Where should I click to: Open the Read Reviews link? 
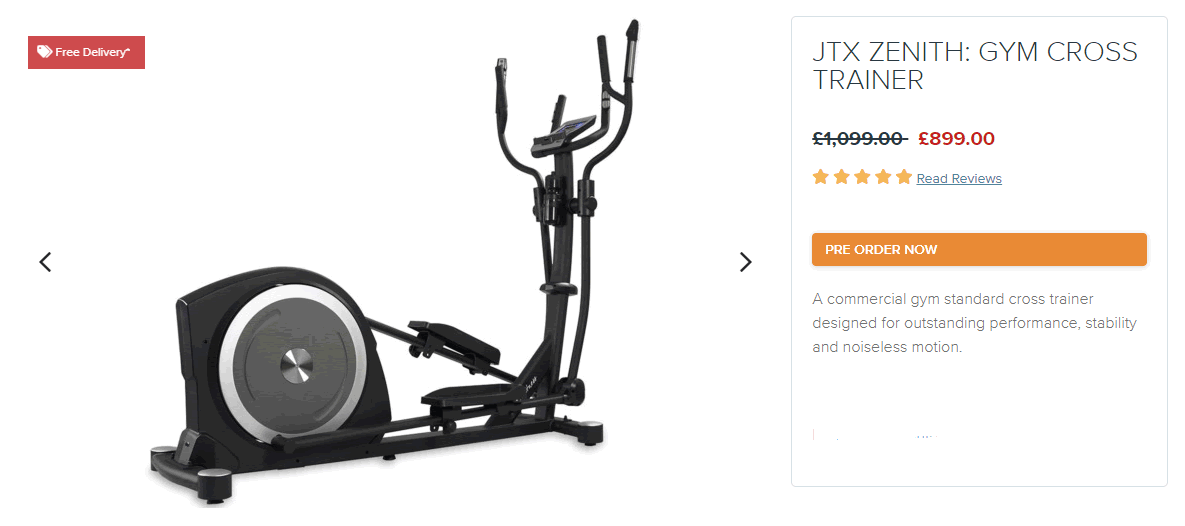tap(959, 179)
